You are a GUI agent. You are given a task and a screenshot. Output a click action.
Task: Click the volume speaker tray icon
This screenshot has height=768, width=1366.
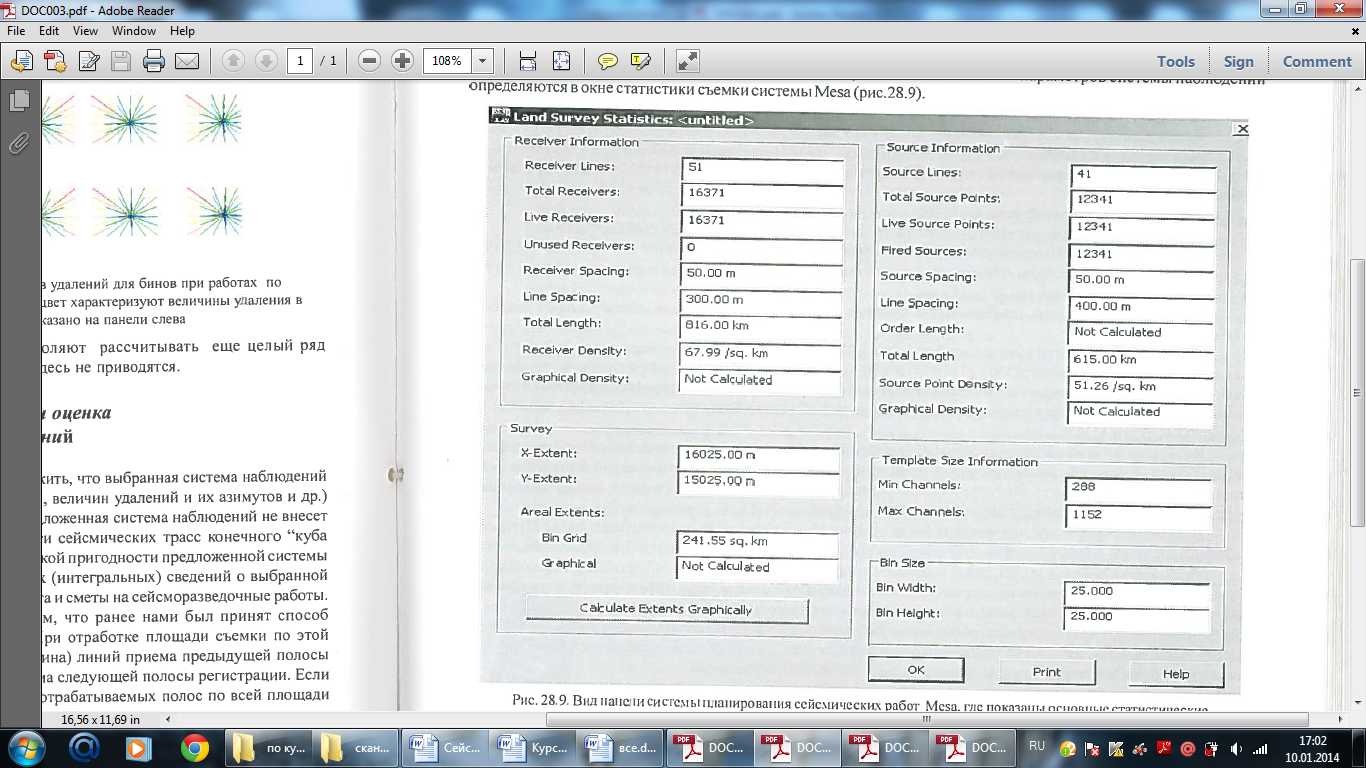click(x=1237, y=748)
